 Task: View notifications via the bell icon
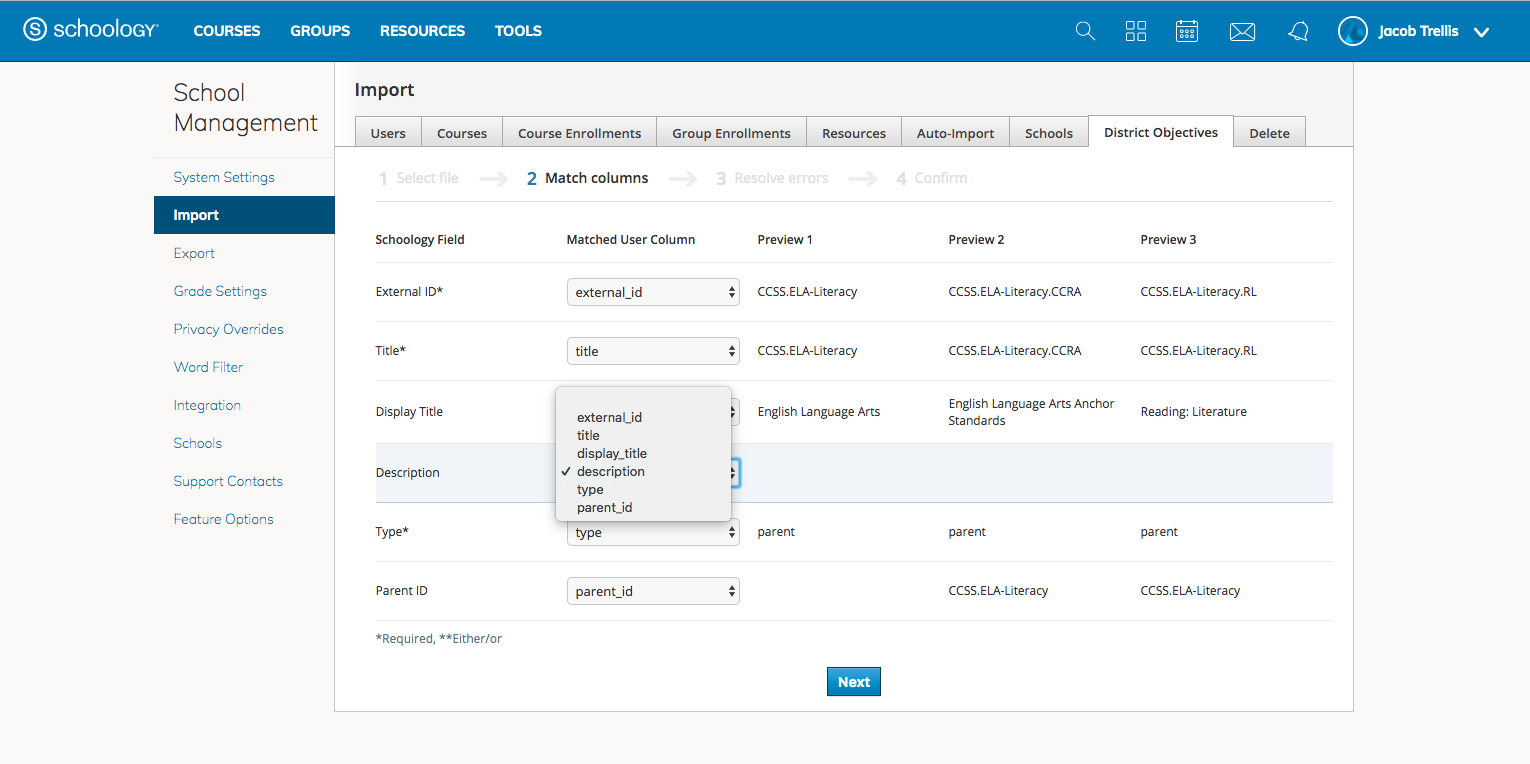pyautogui.click(x=1297, y=31)
